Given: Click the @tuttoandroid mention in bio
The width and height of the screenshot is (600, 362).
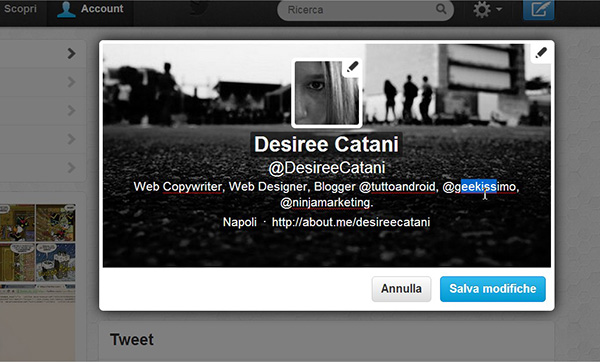Looking at the screenshot, I should [398, 187].
